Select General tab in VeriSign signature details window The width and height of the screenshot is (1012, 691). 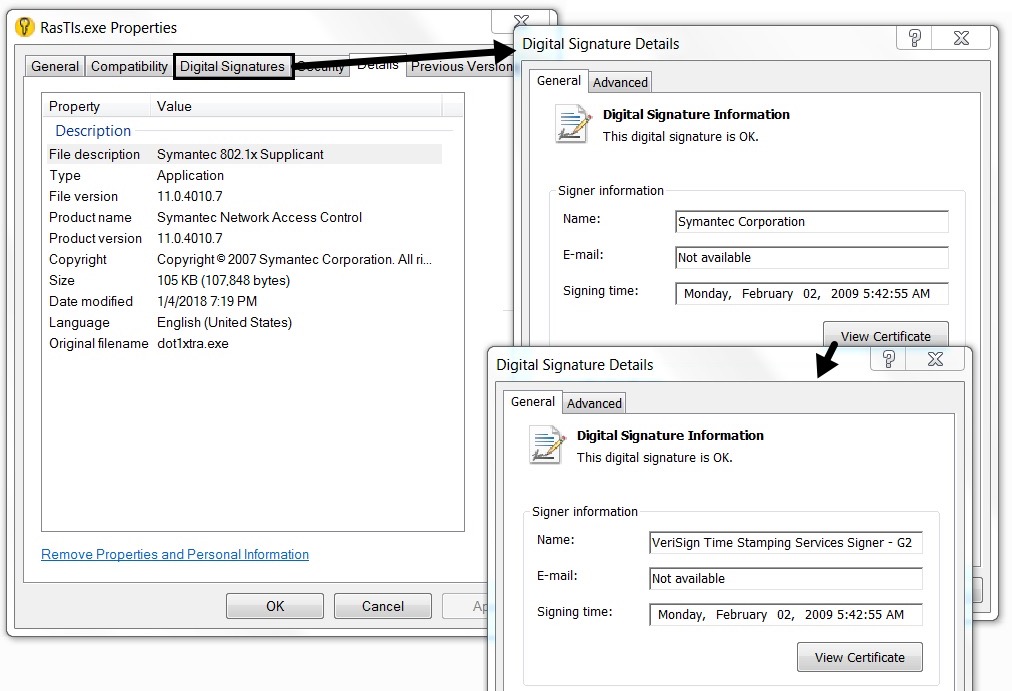tap(532, 402)
